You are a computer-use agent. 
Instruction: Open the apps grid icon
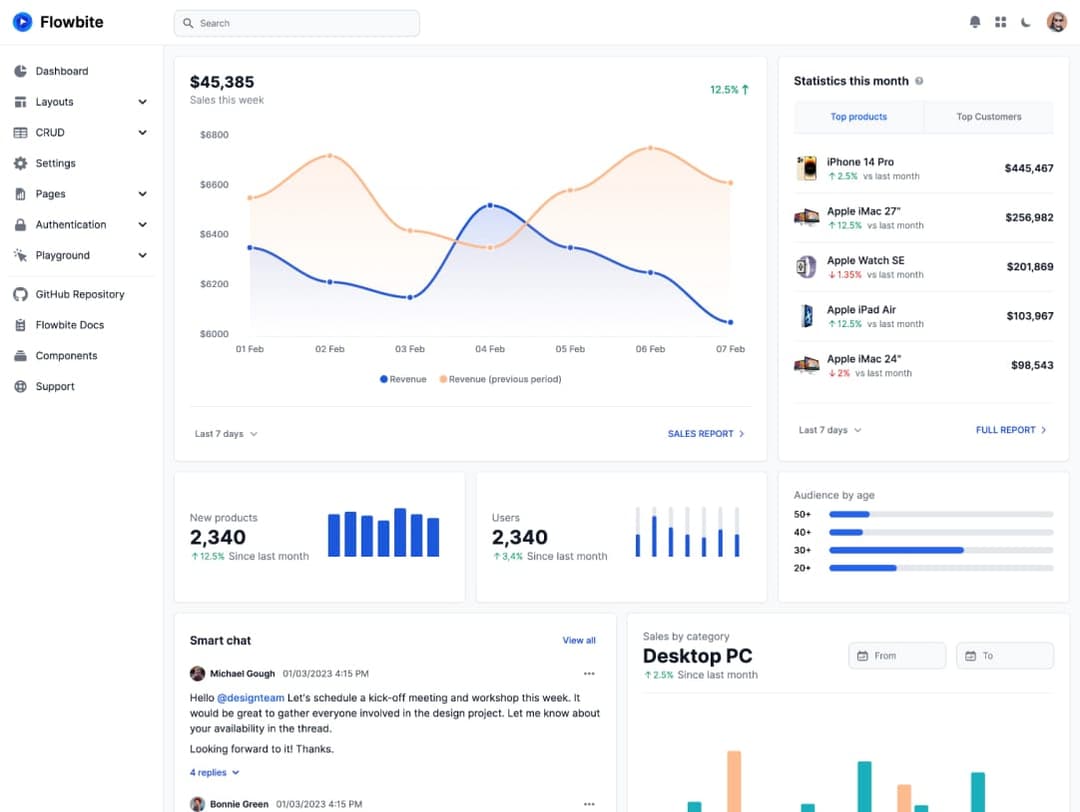(1000, 22)
